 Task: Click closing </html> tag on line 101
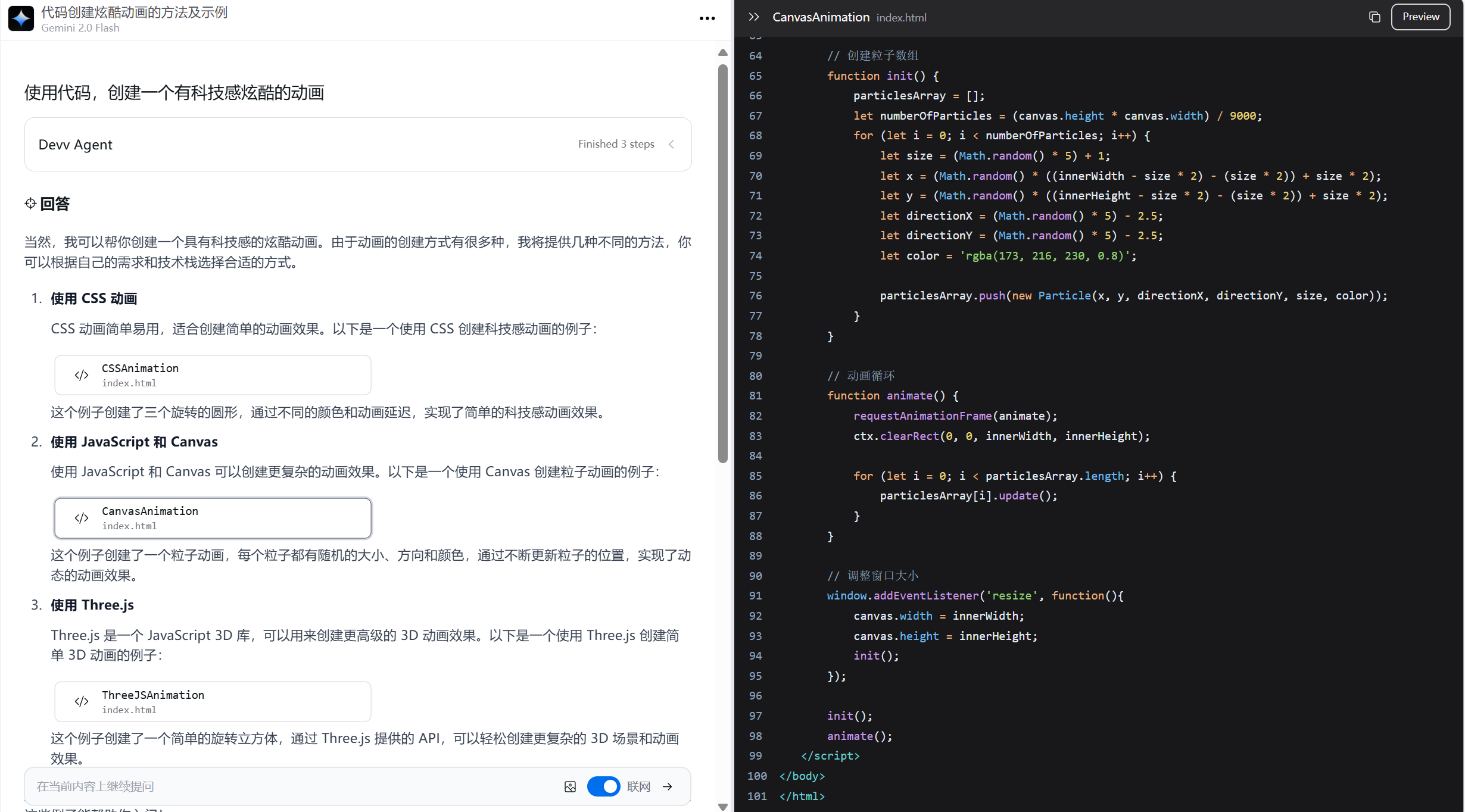coord(802,796)
